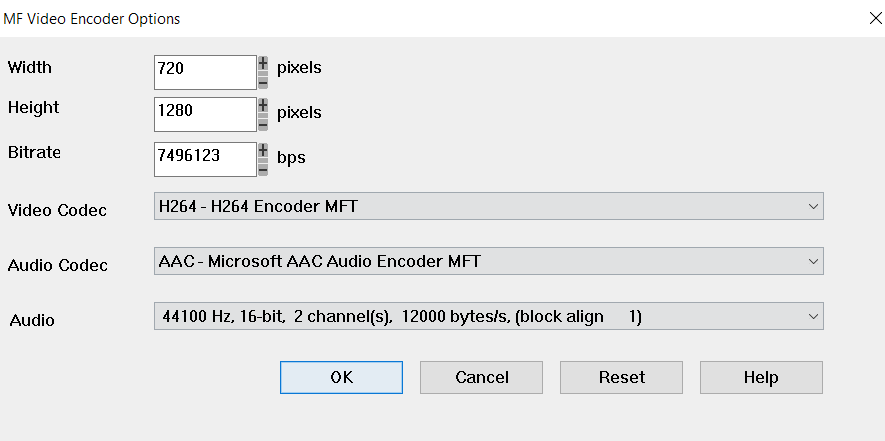Increase Width with the plus stepper
Image resolution: width=885 pixels, height=441 pixels.
[263, 63]
